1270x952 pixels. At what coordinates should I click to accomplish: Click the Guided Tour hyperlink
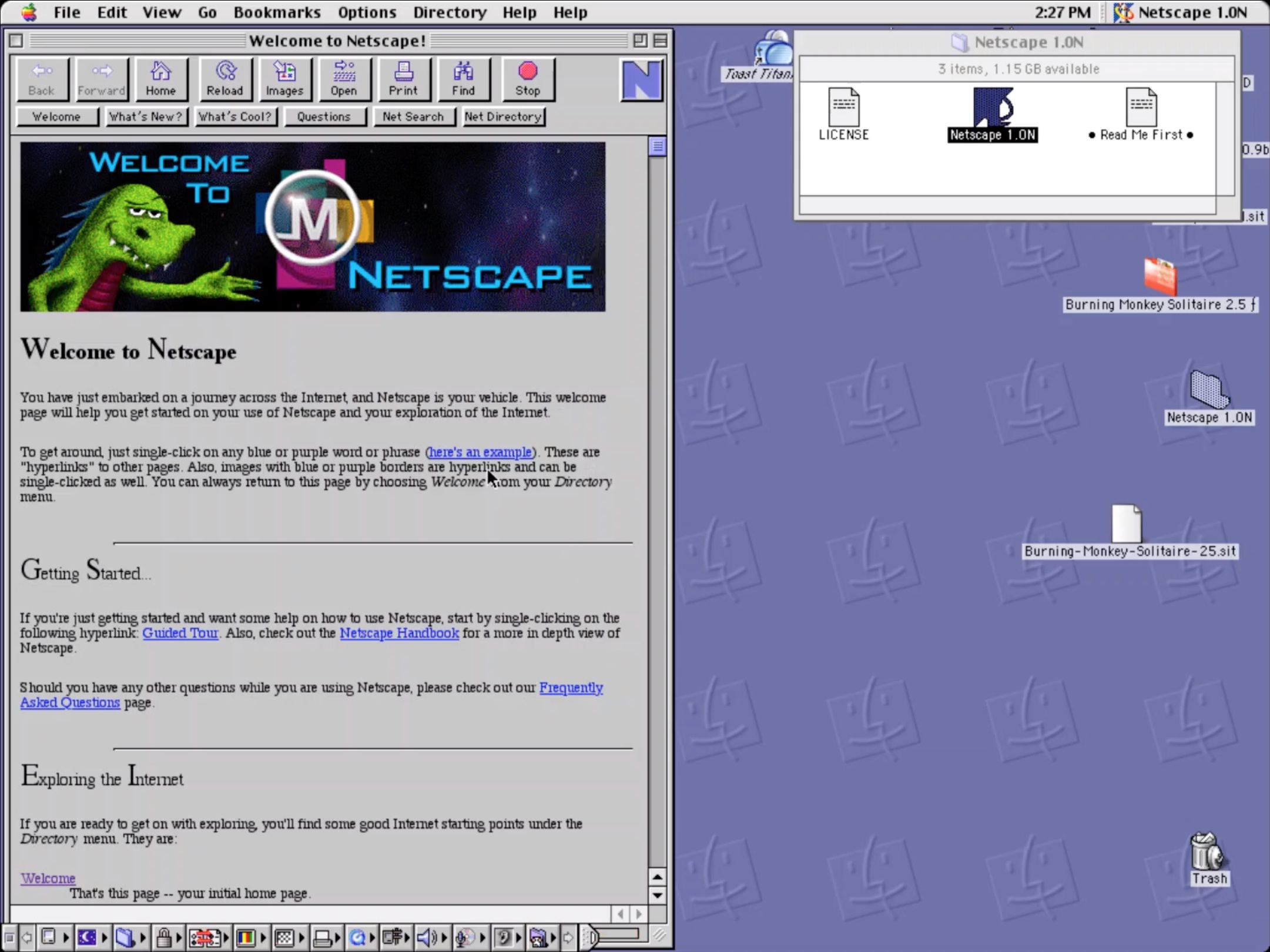pos(180,632)
